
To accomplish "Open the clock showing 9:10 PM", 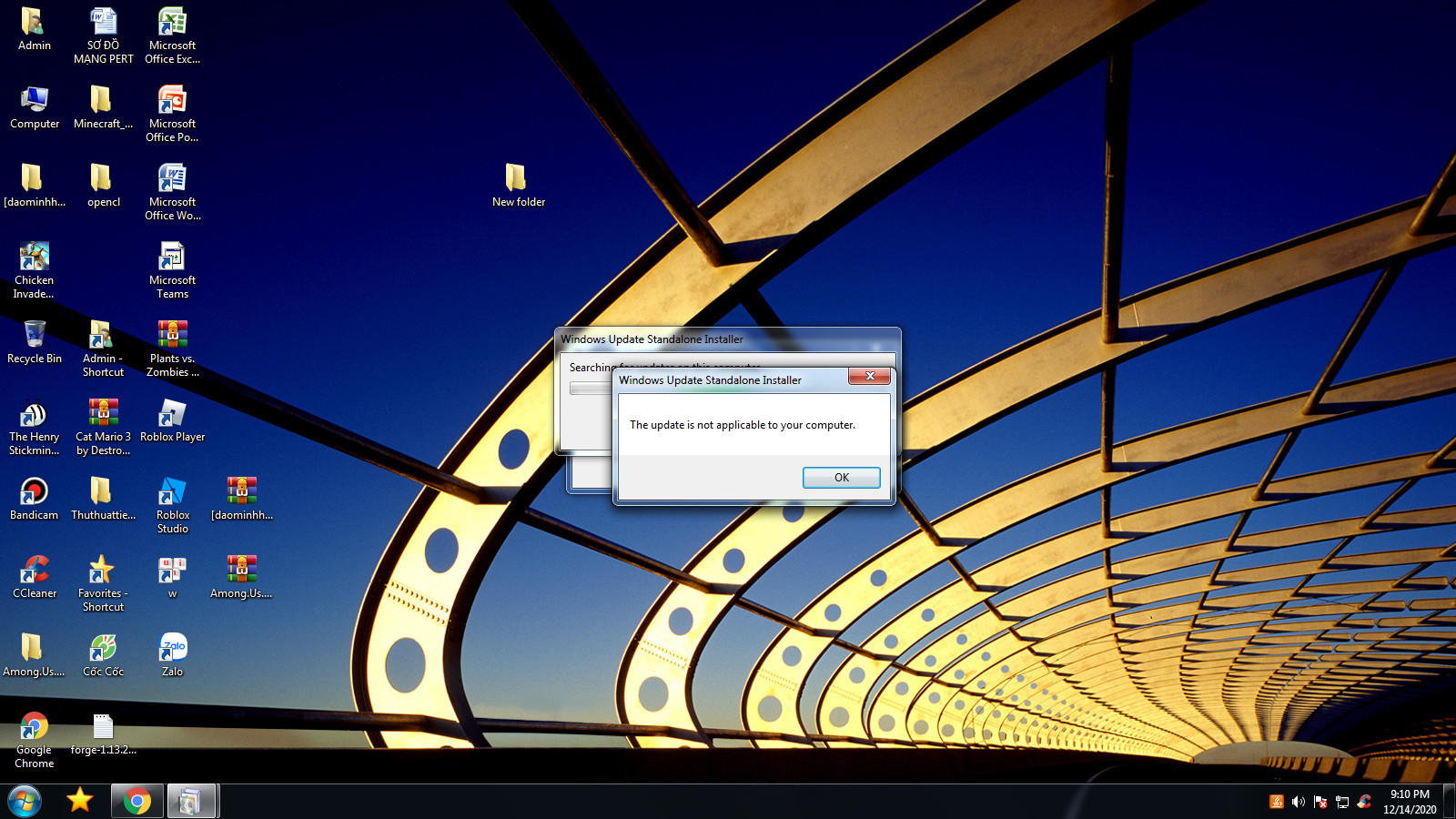I will click(1410, 801).
